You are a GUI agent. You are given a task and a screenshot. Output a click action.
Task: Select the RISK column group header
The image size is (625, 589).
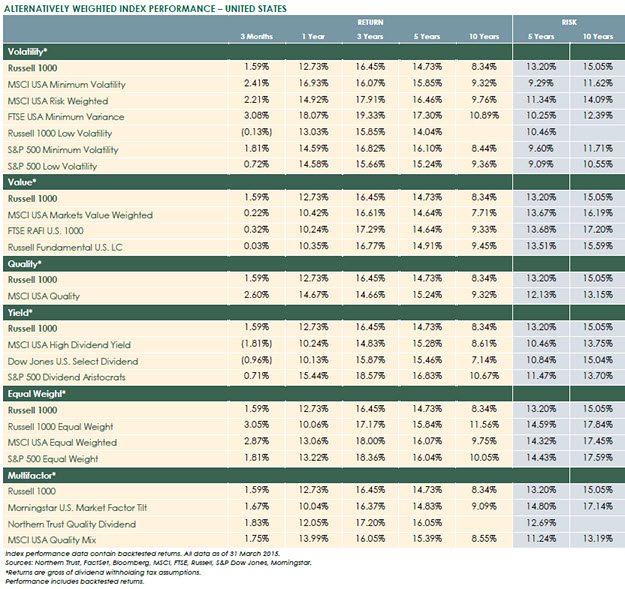[569, 22]
